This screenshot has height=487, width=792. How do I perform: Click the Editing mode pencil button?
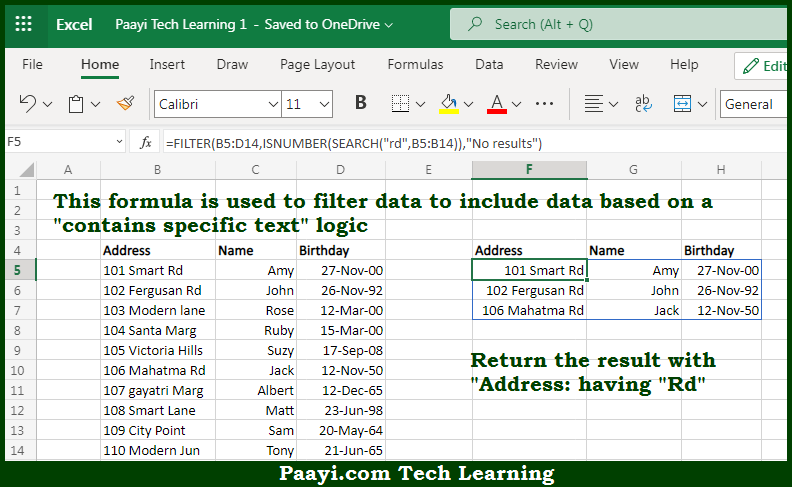763,66
